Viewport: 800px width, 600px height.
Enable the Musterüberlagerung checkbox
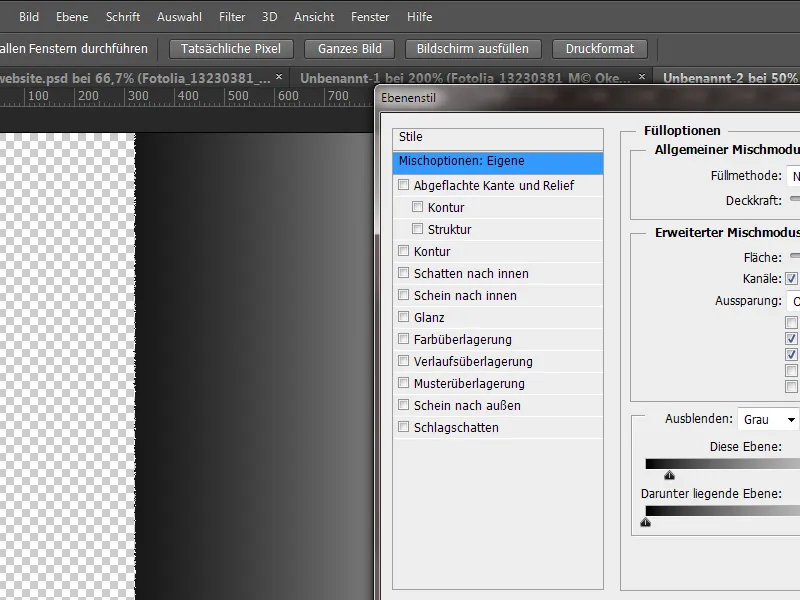(x=404, y=382)
